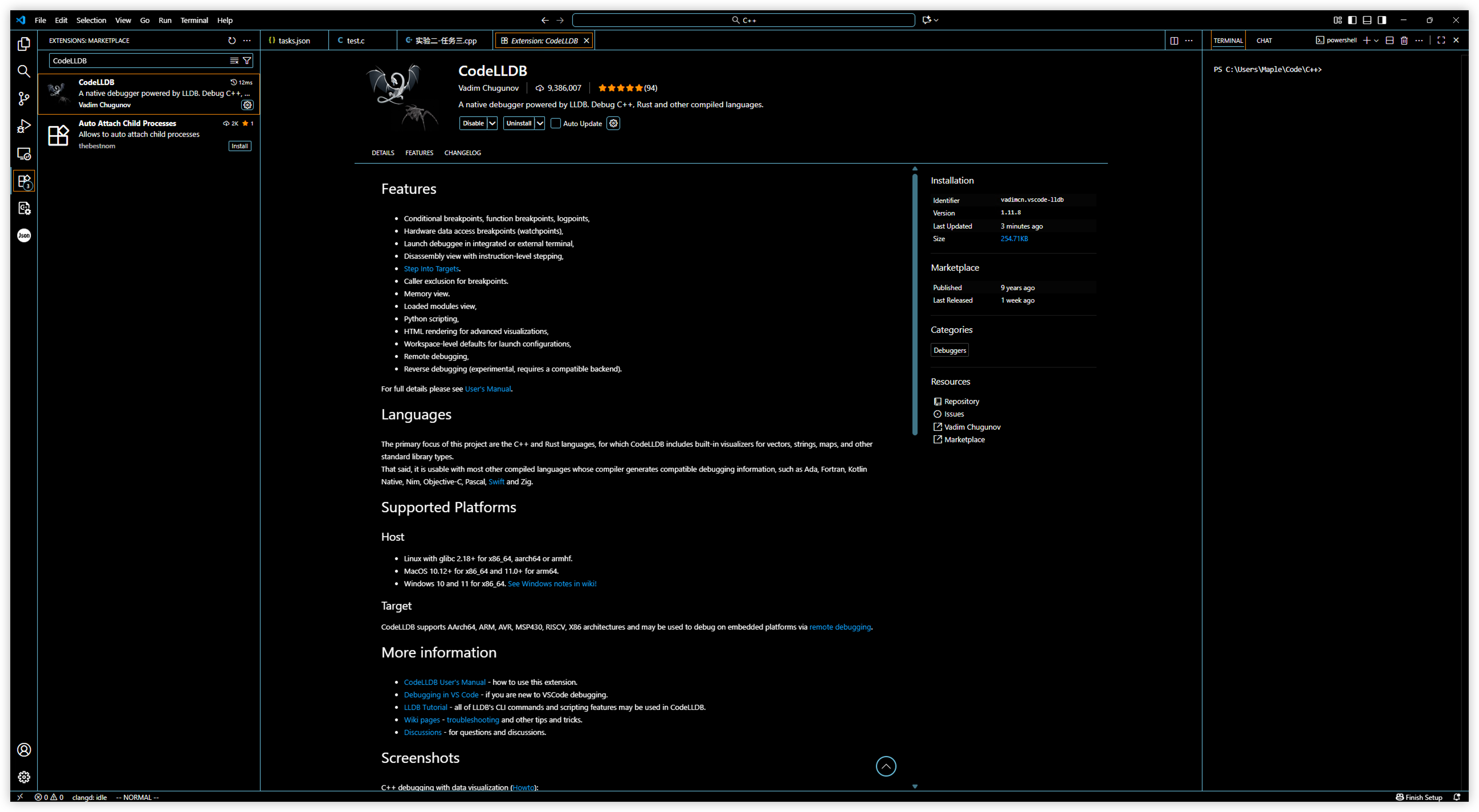Expand the Uninstall button dropdown arrow

539,123
